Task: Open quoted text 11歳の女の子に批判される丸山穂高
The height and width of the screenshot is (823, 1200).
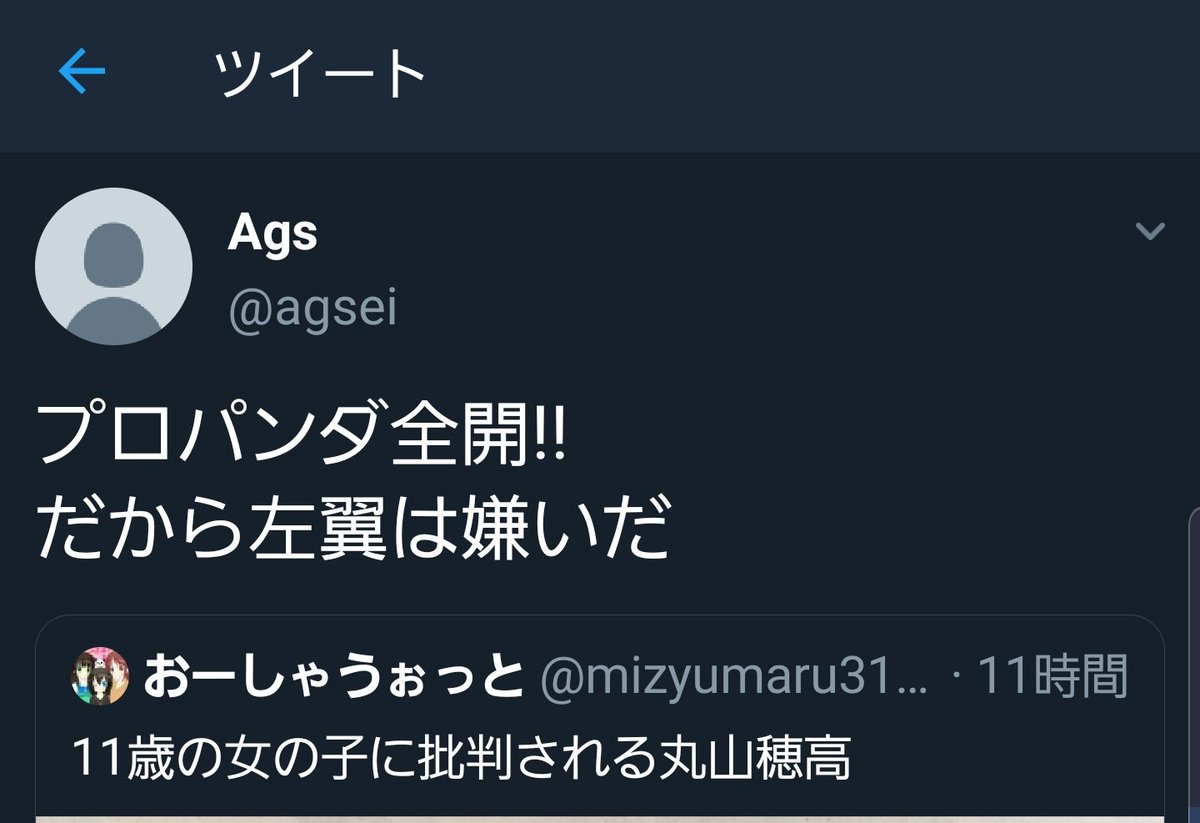Action: [462, 760]
